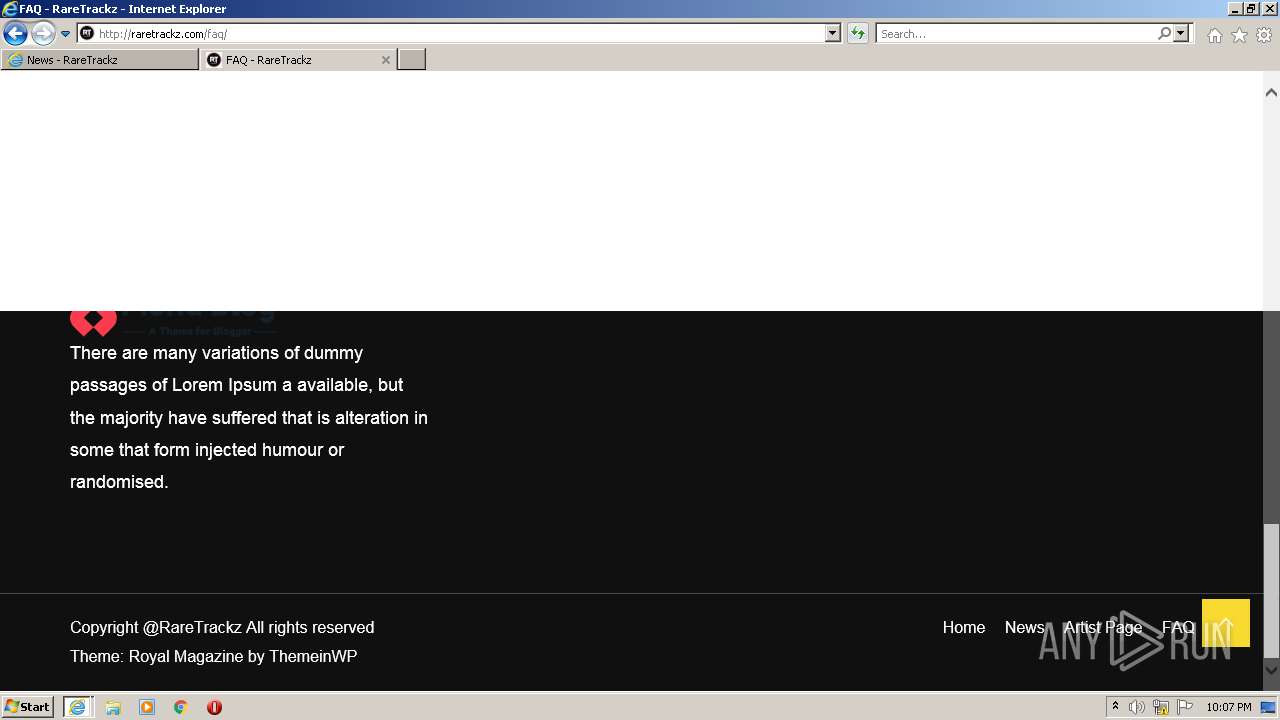Open the search provider dropdown arrow
Image resolution: width=1280 pixels, height=720 pixels.
click(x=1182, y=34)
